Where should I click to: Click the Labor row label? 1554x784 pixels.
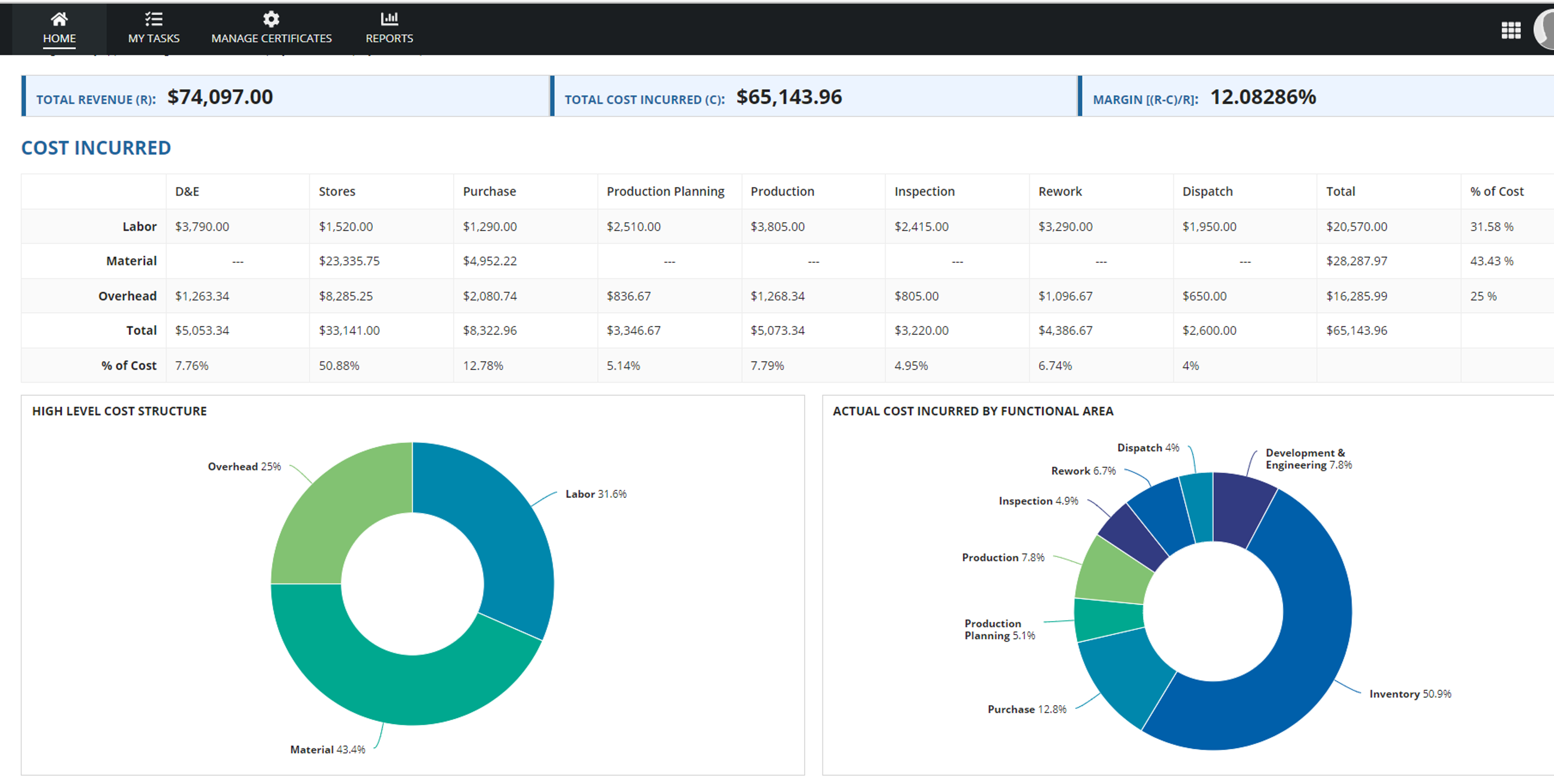(139, 226)
